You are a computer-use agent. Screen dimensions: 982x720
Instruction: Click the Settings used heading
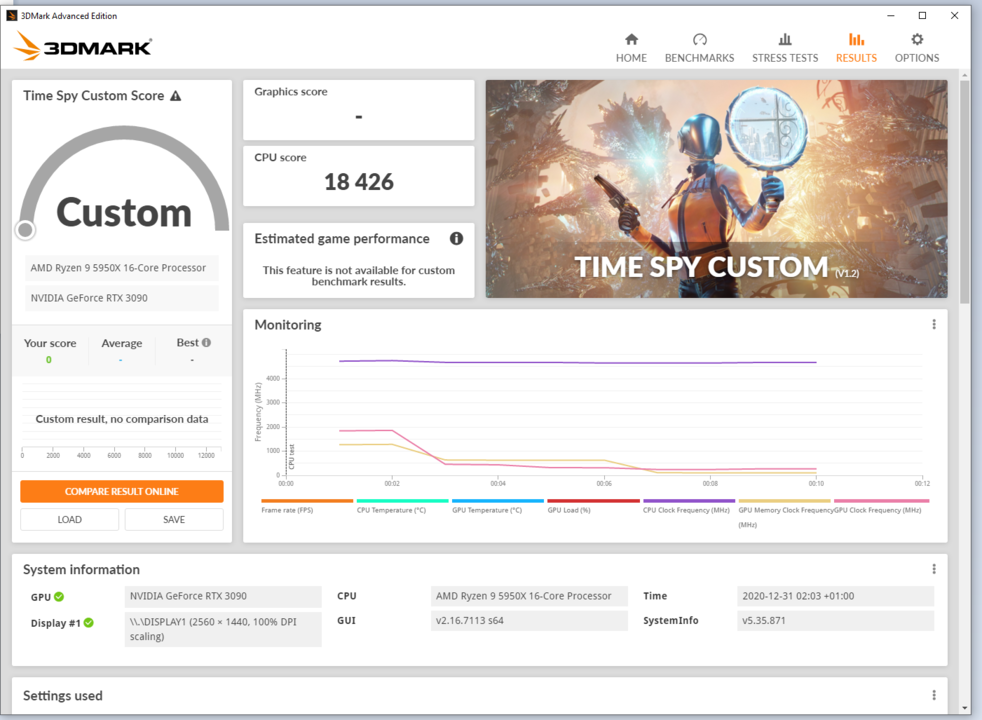click(63, 696)
